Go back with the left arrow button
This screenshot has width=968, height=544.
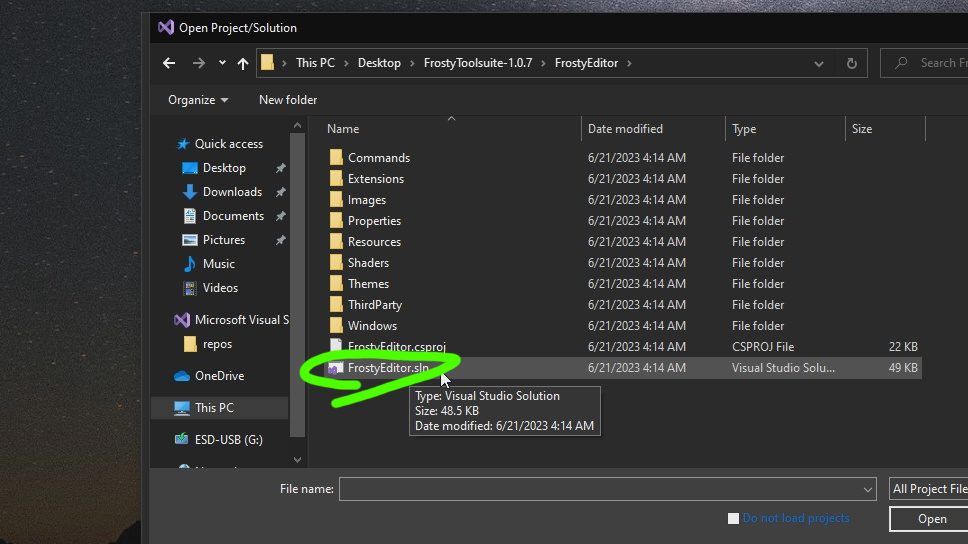point(169,63)
